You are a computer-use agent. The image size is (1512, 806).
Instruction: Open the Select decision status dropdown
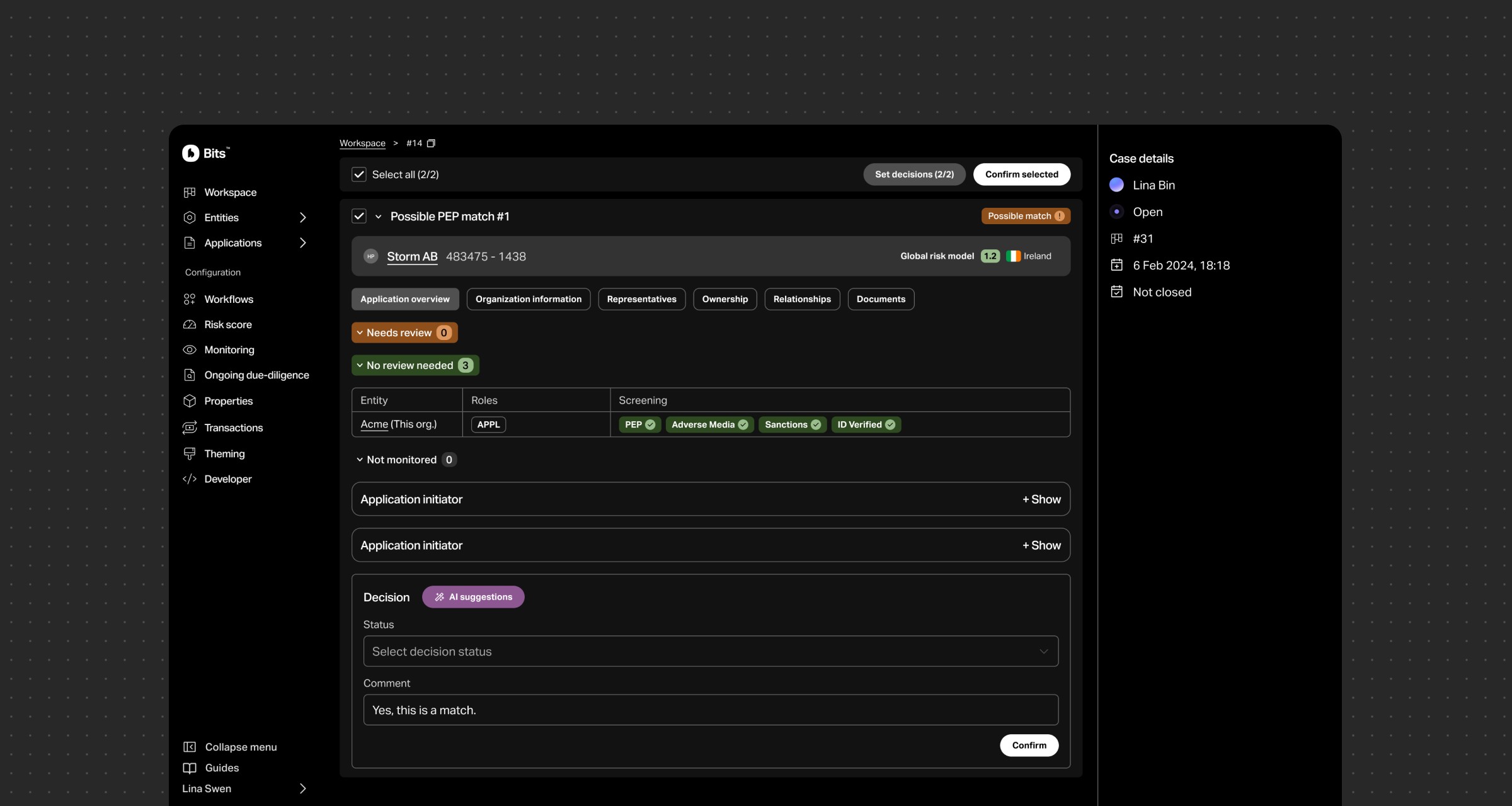click(711, 651)
